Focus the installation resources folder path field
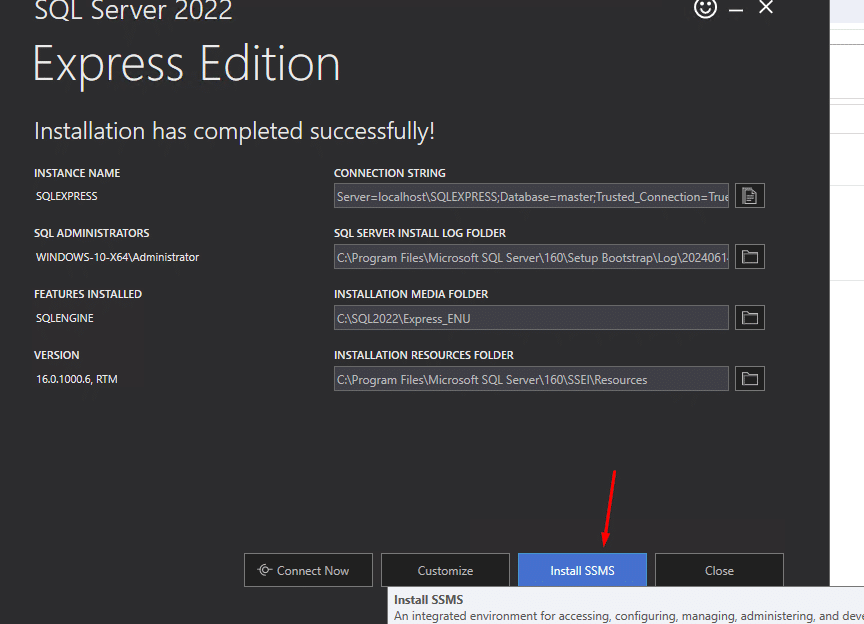 pyautogui.click(x=531, y=380)
